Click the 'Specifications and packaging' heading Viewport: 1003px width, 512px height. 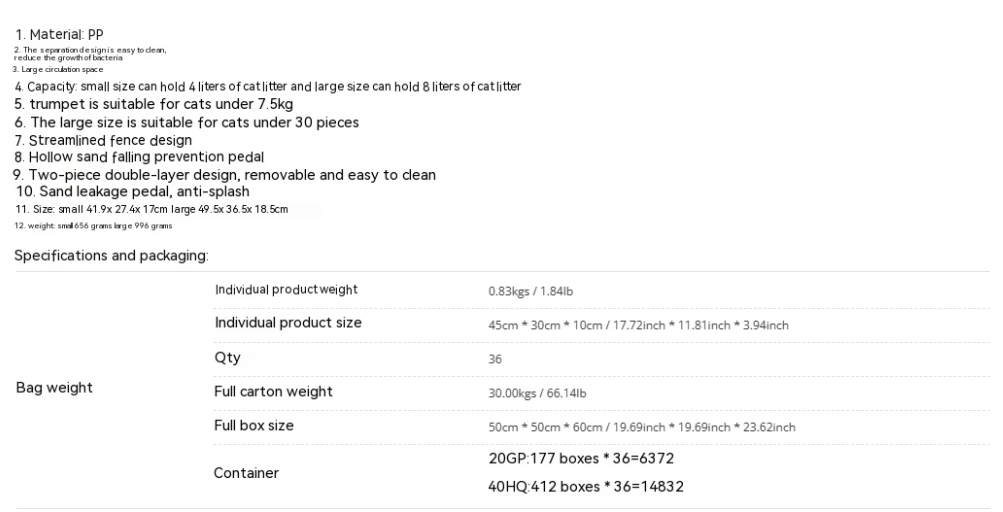click(111, 256)
